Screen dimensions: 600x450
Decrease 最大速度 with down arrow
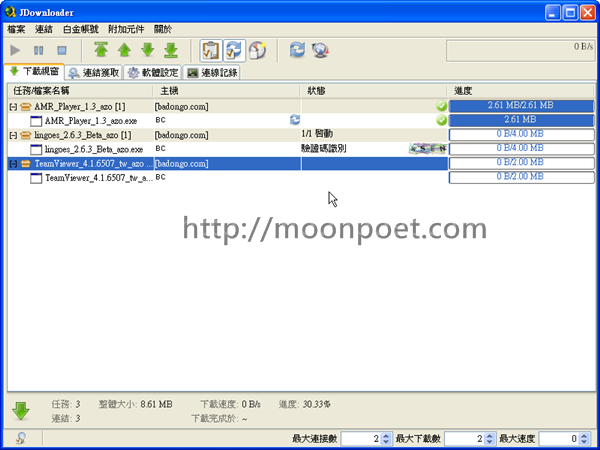584,442
